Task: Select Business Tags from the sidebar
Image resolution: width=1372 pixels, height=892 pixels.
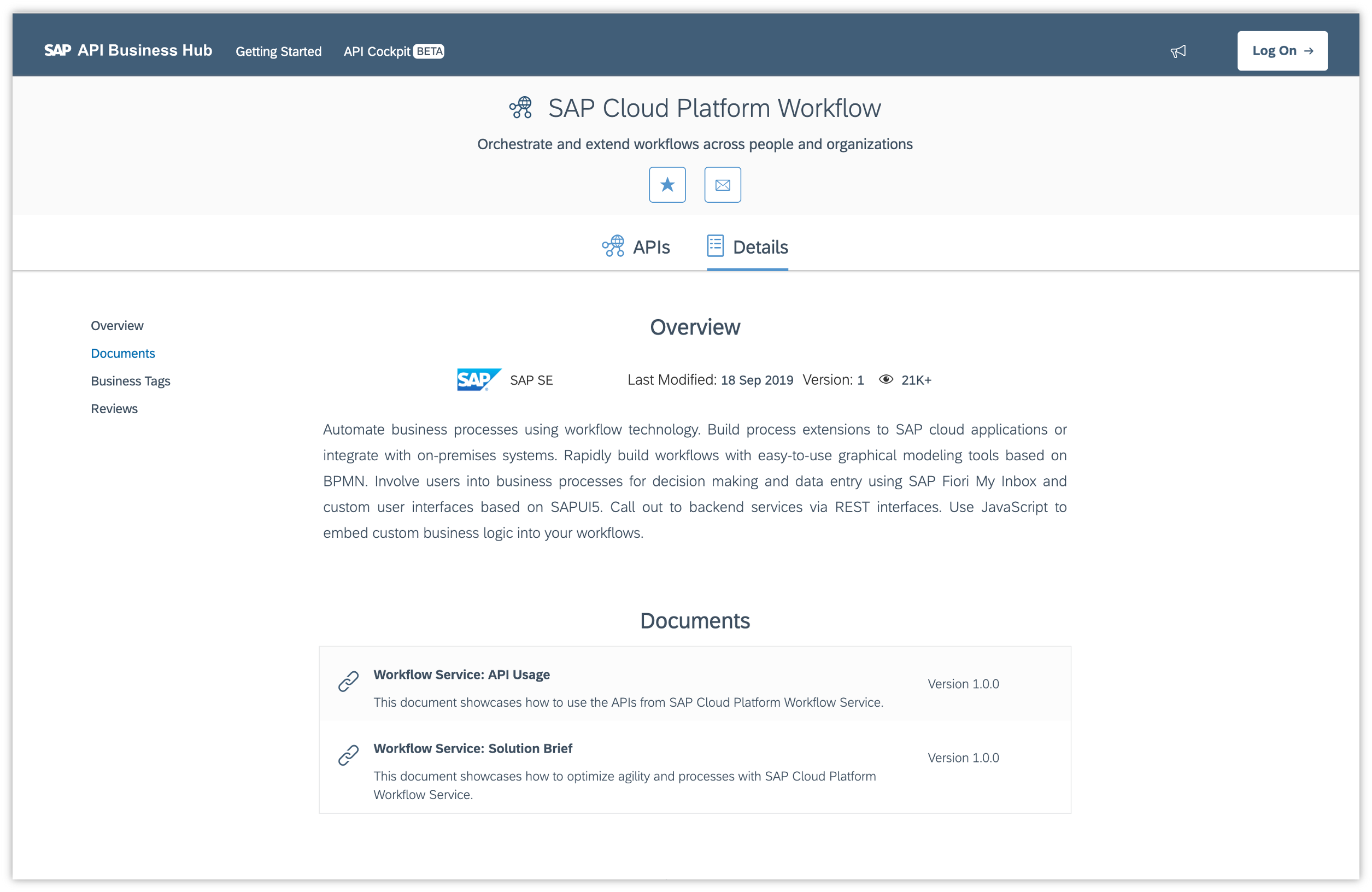Action: pos(130,380)
